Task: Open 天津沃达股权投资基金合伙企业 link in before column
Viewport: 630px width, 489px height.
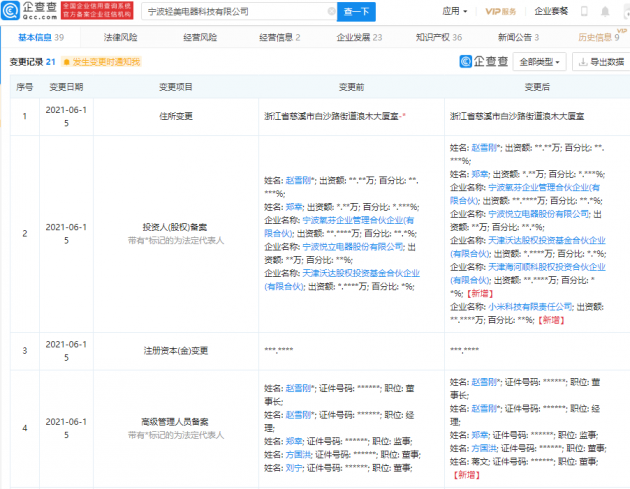Action: (342, 280)
